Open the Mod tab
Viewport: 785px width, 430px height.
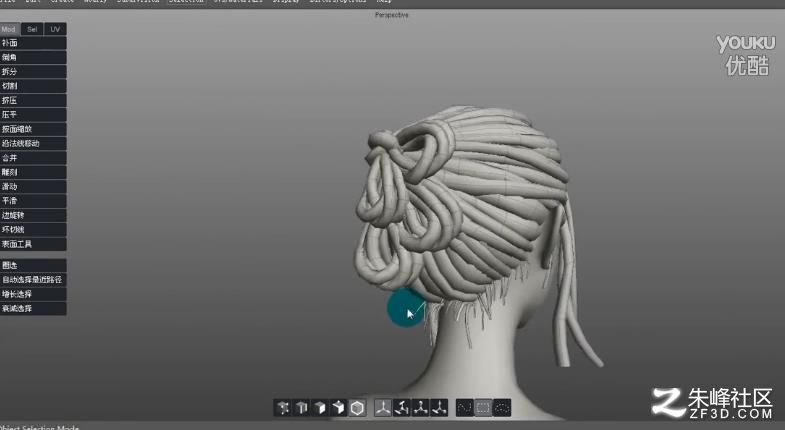point(10,29)
